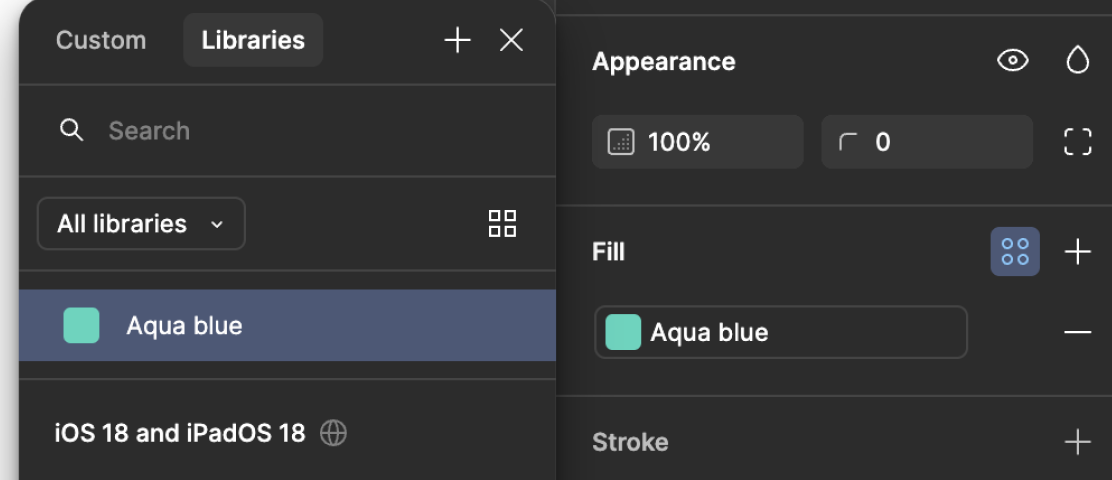This screenshot has height=480, width=1112.
Task: Open blend mode droplet icon
Action: tap(1077, 61)
